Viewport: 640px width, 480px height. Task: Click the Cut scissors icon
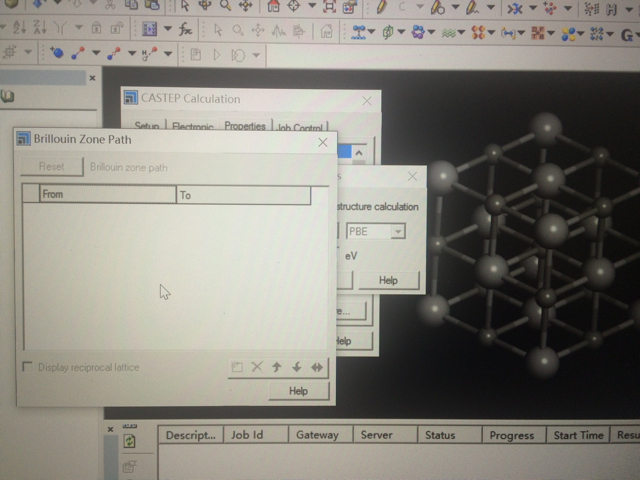pos(110,5)
